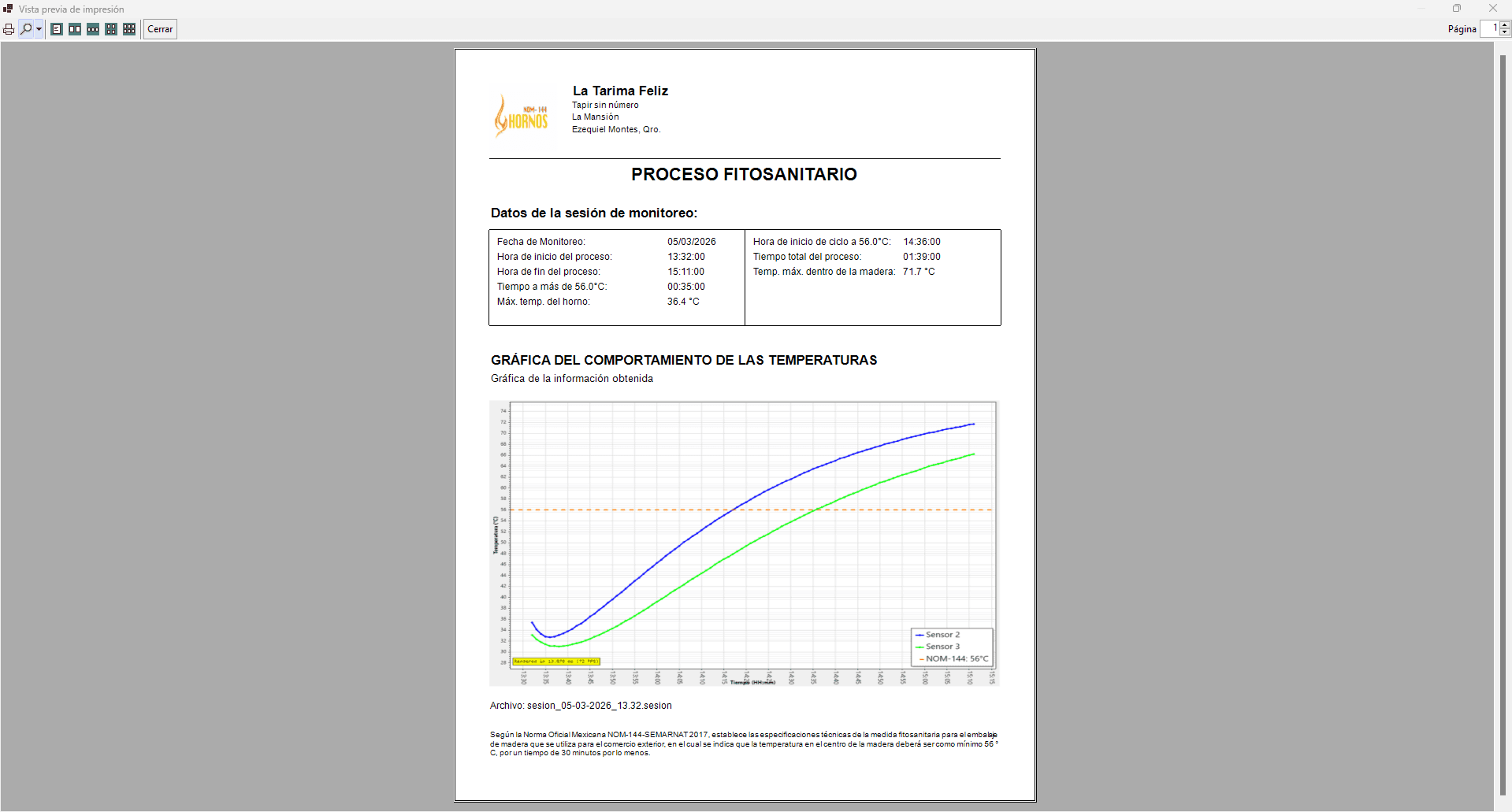The height and width of the screenshot is (812, 1512).
Task: Click the NOM-144-SEMARNAT footnote paragraph
Action: click(x=744, y=744)
